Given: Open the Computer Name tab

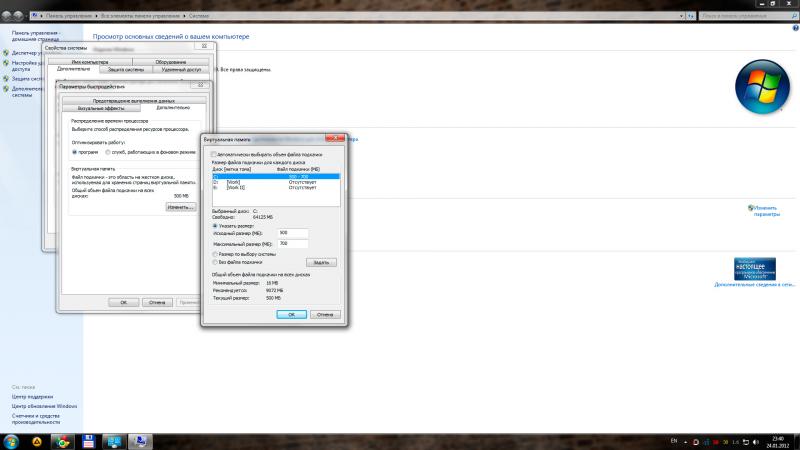Looking at the screenshot, I should pyautogui.click(x=90, y=62).
